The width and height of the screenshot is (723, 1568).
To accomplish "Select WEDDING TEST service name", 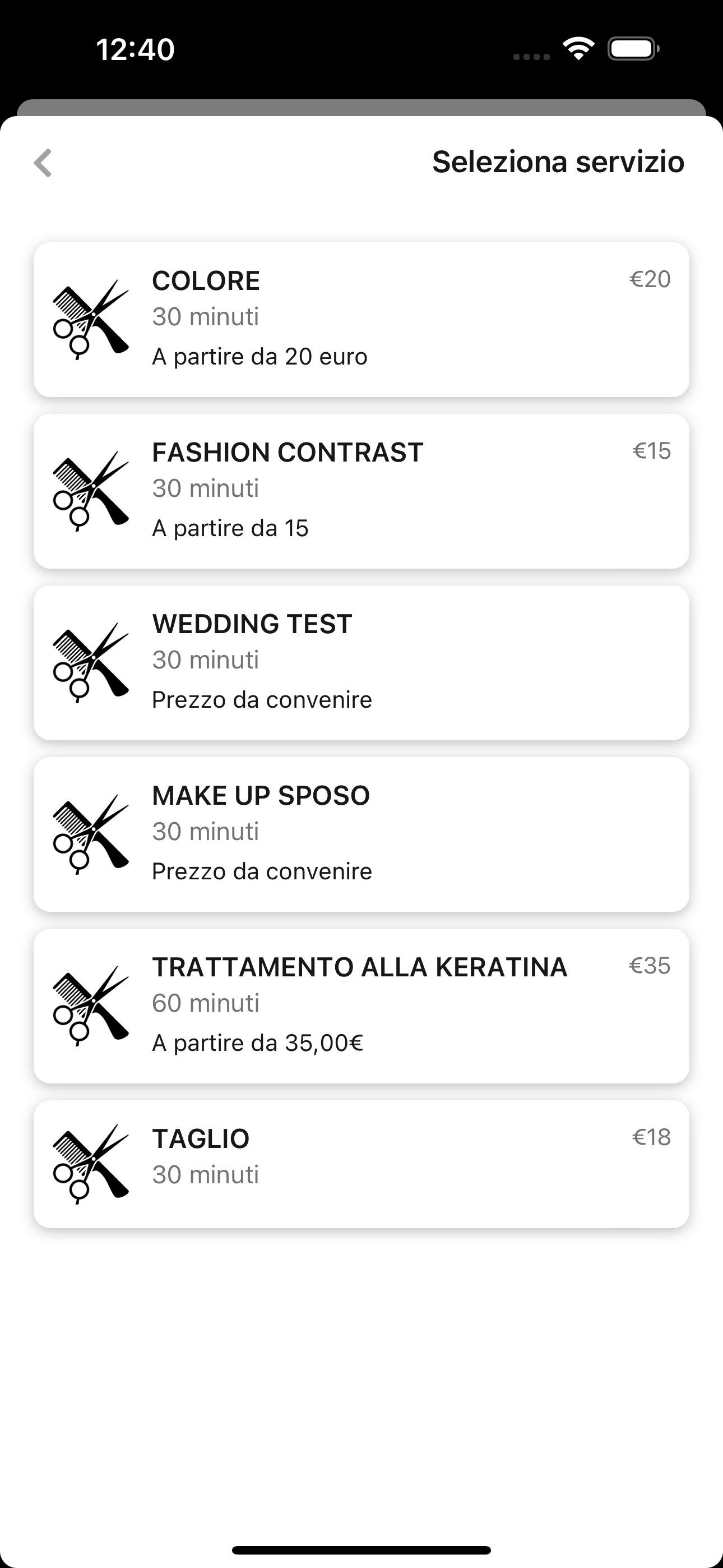I will pos(252,625).
